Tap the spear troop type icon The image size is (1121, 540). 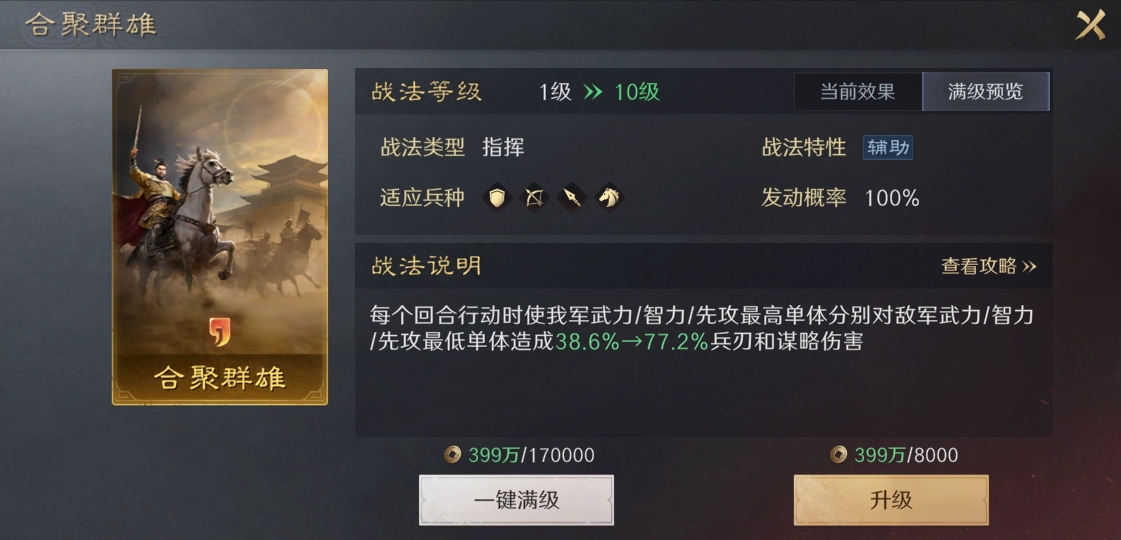[571, 197]
